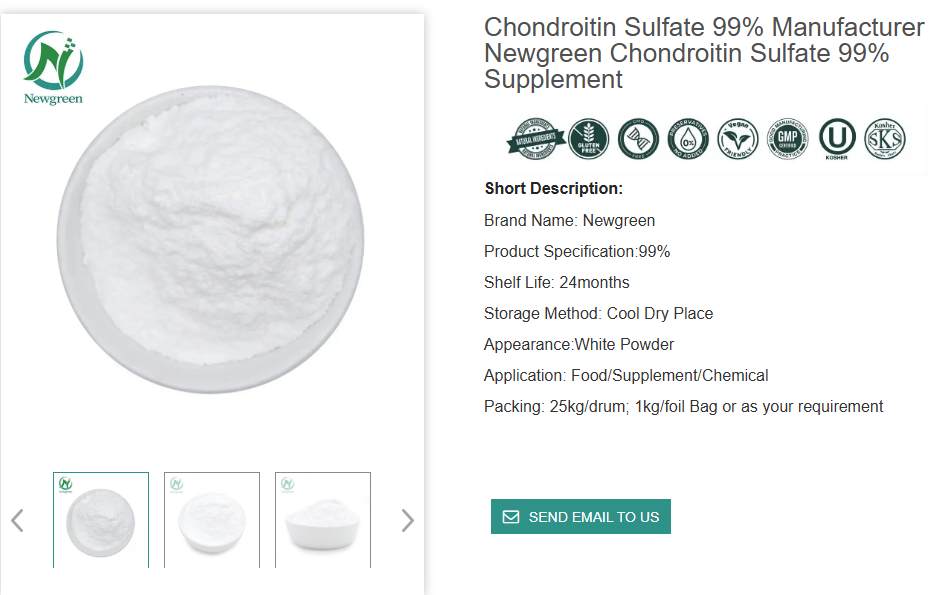Image resolution: width=942 pixels, height=595 pixels.
Task: Click the GMP Certified badge
Action: [x=787, y=139]
